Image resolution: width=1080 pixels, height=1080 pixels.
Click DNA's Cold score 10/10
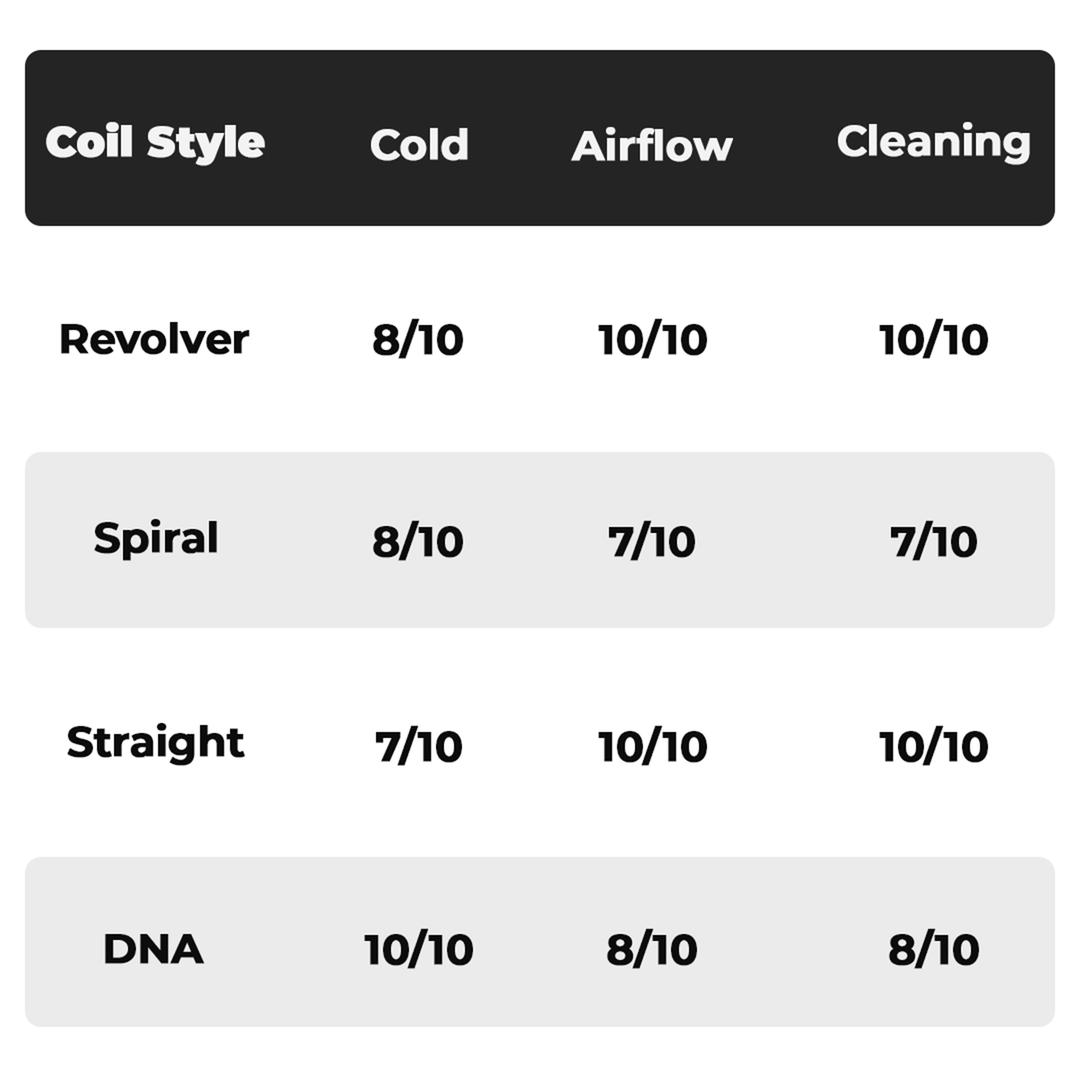(x=418, y=950)
